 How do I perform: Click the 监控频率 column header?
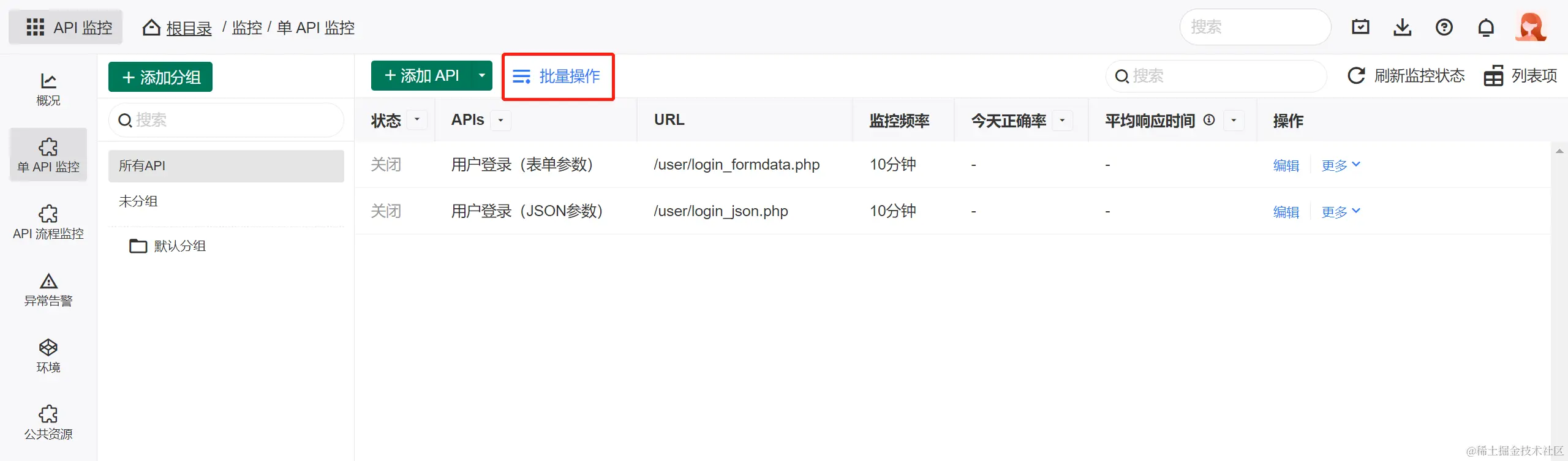click(899, 121)
